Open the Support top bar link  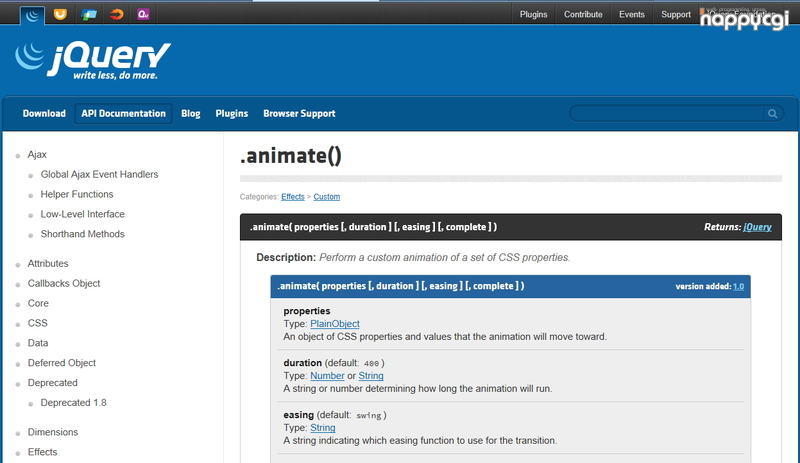pos(676,14)
